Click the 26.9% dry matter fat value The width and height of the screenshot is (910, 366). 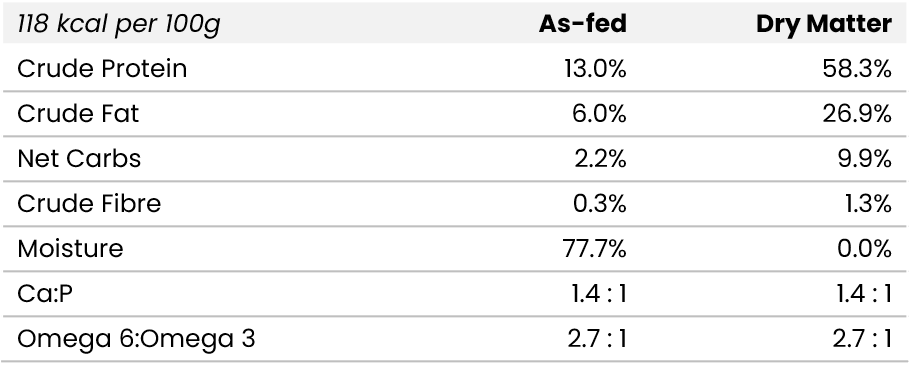(x=857, y=114)
